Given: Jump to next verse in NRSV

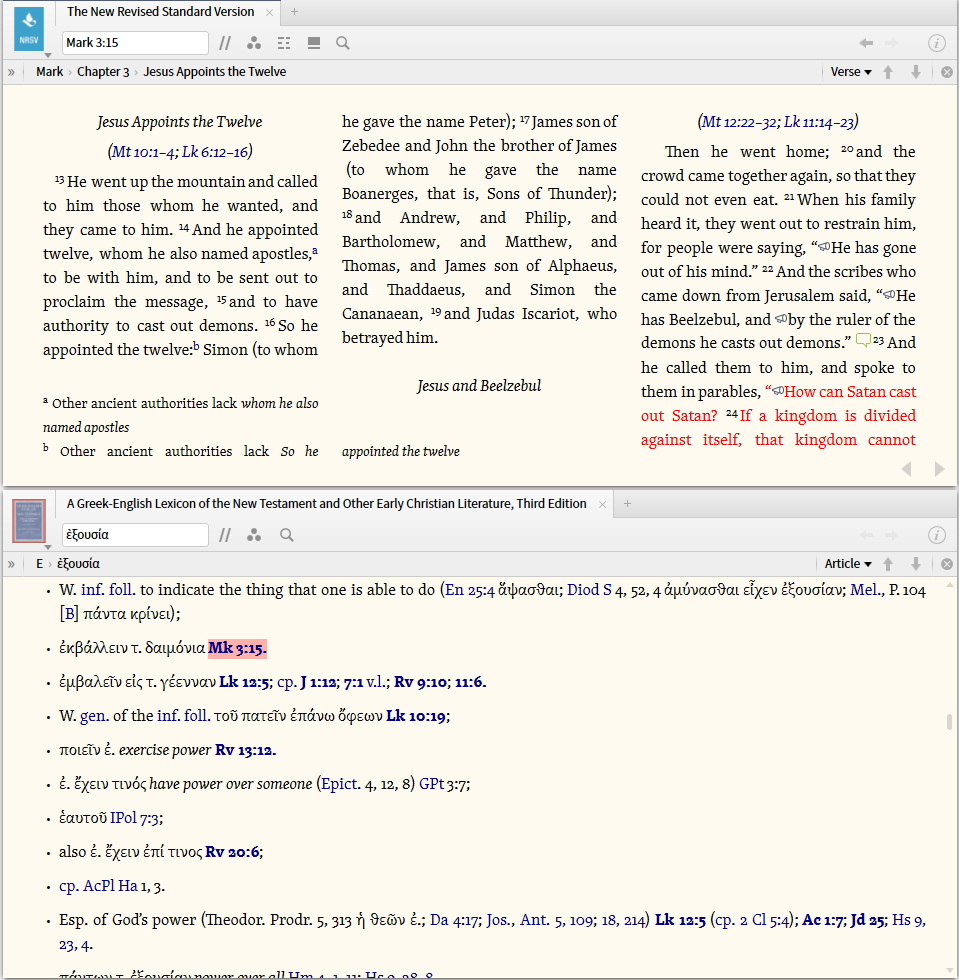Looking at the screenshot, I should [x=916, y=72].
